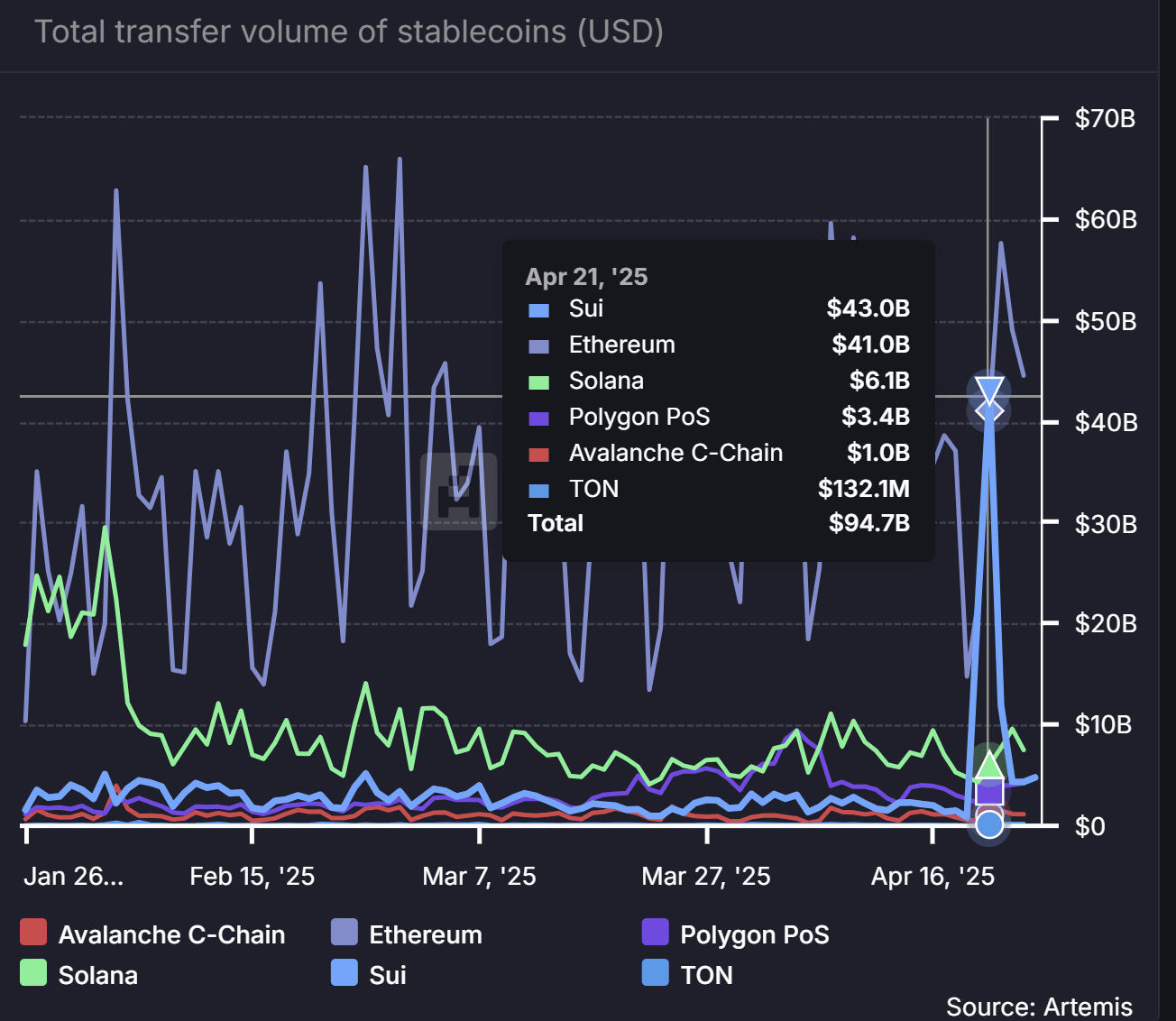Viewport: 1176px width, 1021px height.
Task: Click the light blue Sui legend swatch
Action: point(345,972)
